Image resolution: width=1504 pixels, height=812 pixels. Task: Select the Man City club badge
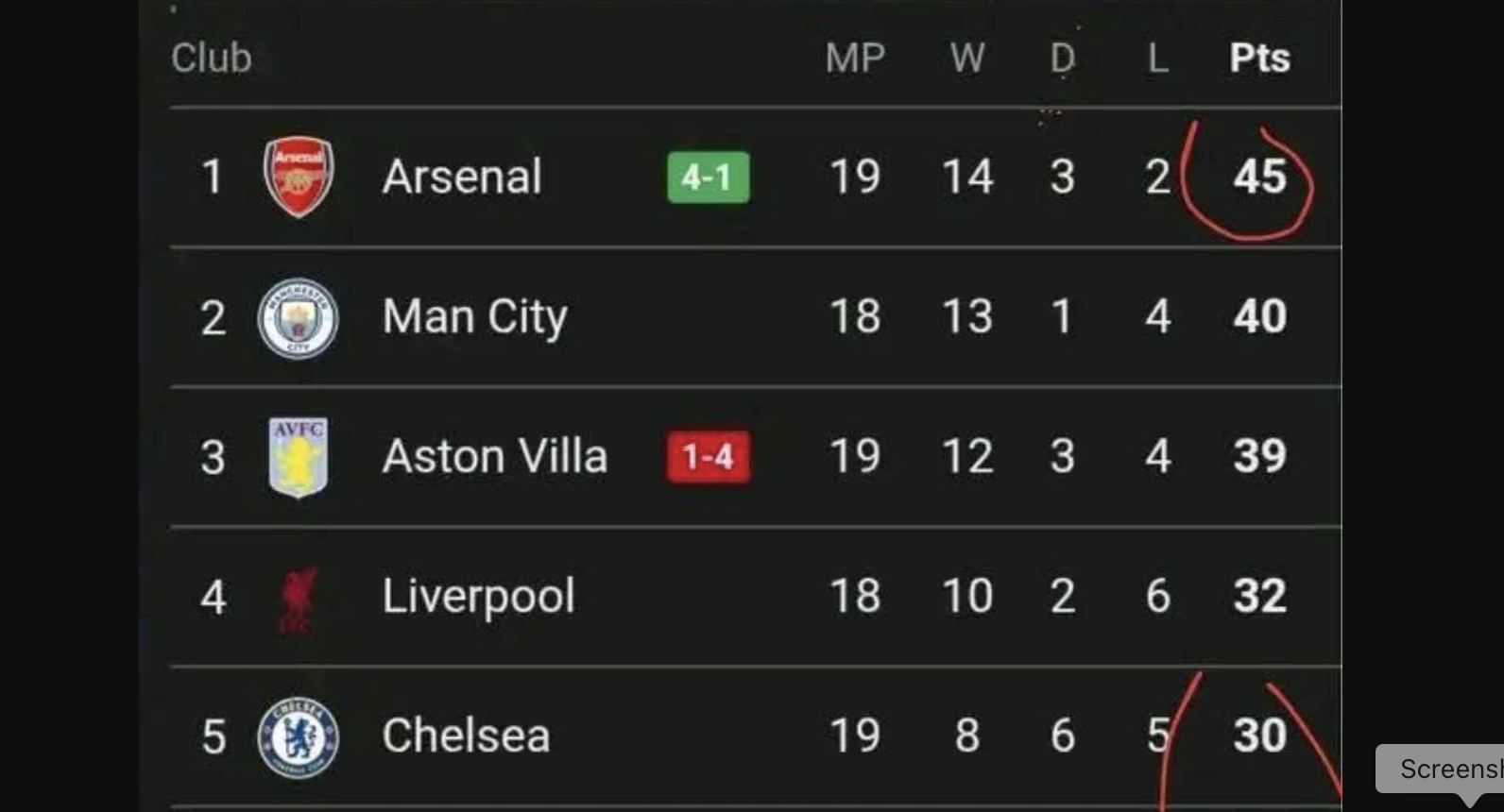point(297,317)
